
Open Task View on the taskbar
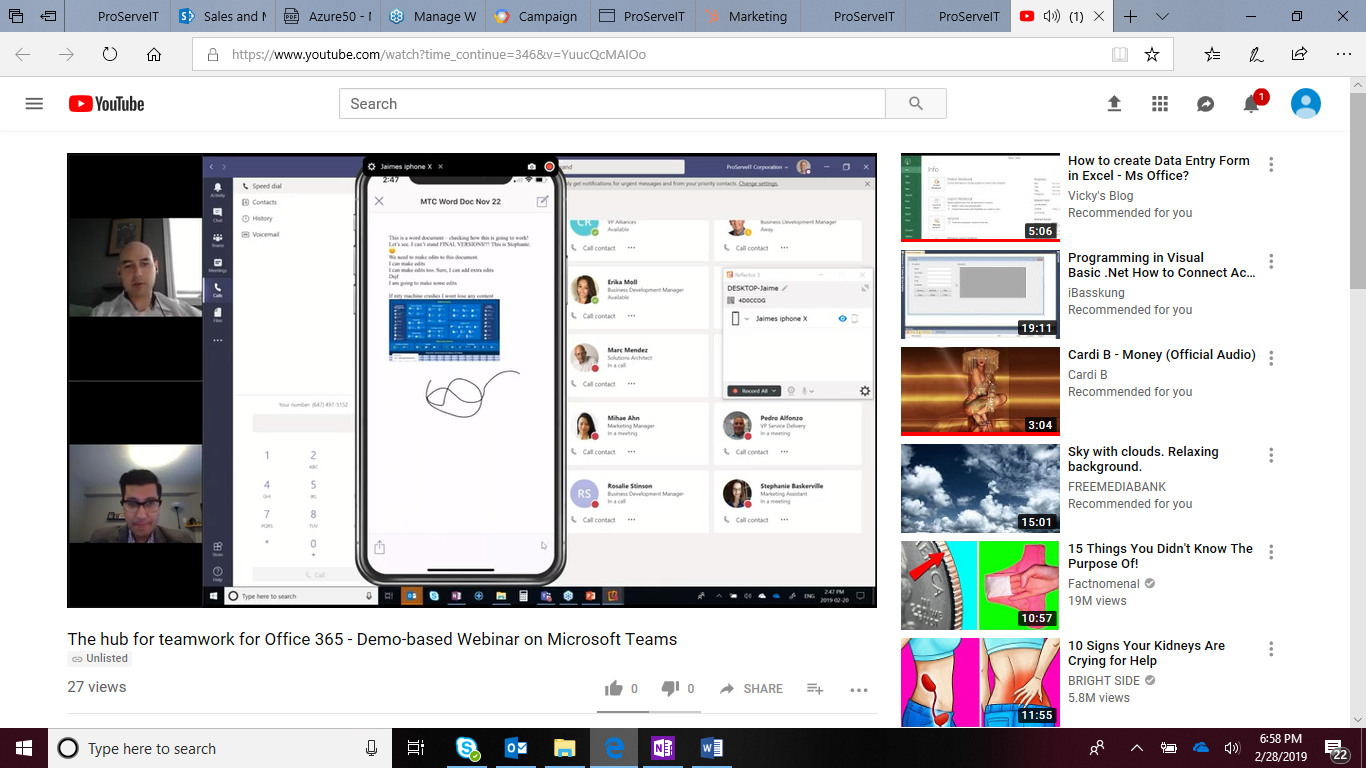pyautogui.click(x=416, y=748)
